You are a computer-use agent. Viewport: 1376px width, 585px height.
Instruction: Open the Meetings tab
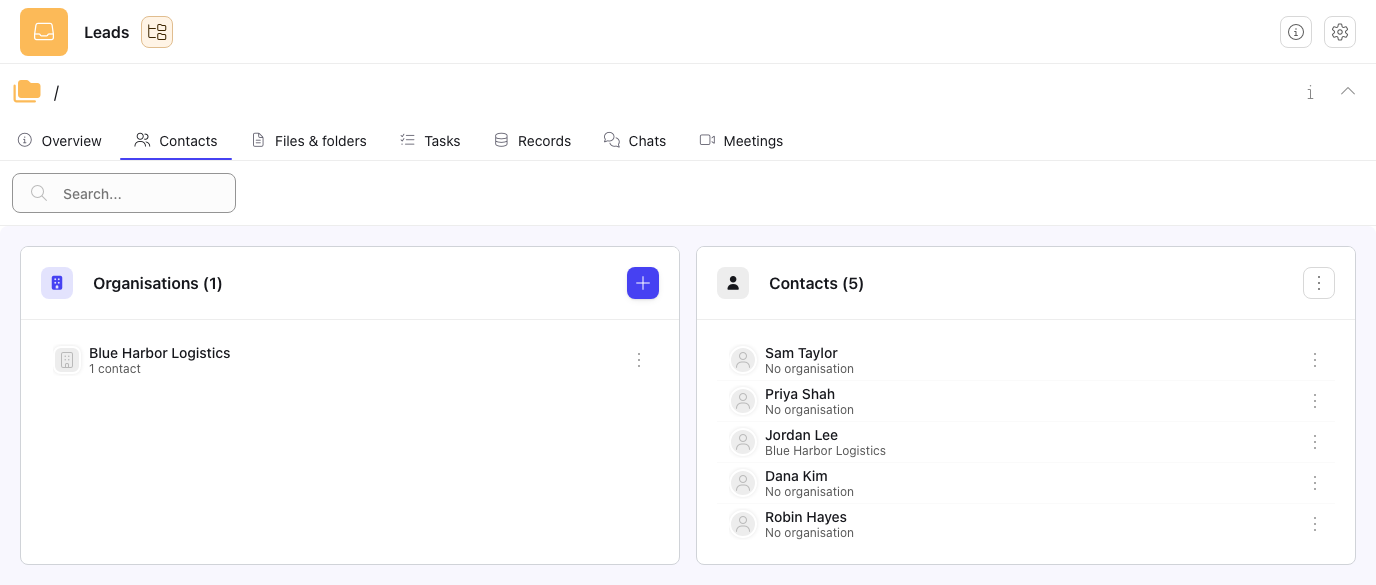pos(741,141)
